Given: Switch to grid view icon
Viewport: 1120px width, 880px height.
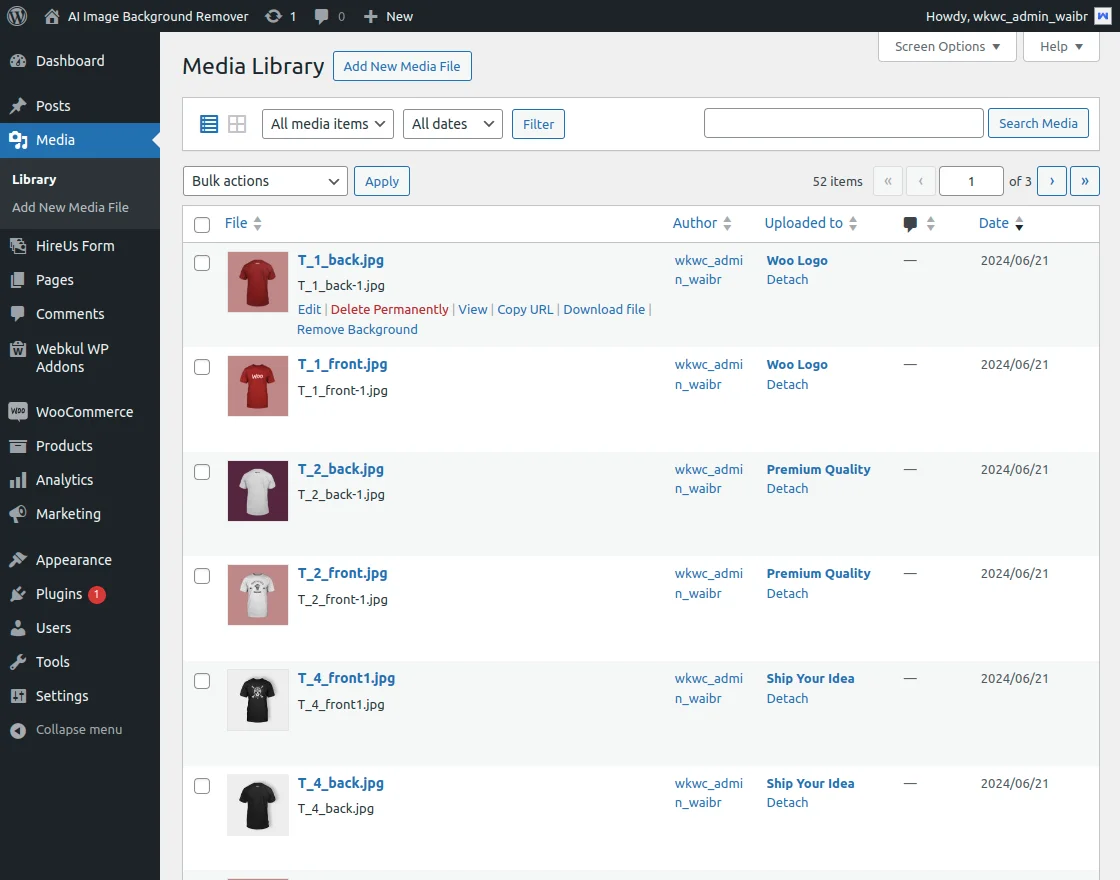Looking at the screenshot, I should coord(237,124).
